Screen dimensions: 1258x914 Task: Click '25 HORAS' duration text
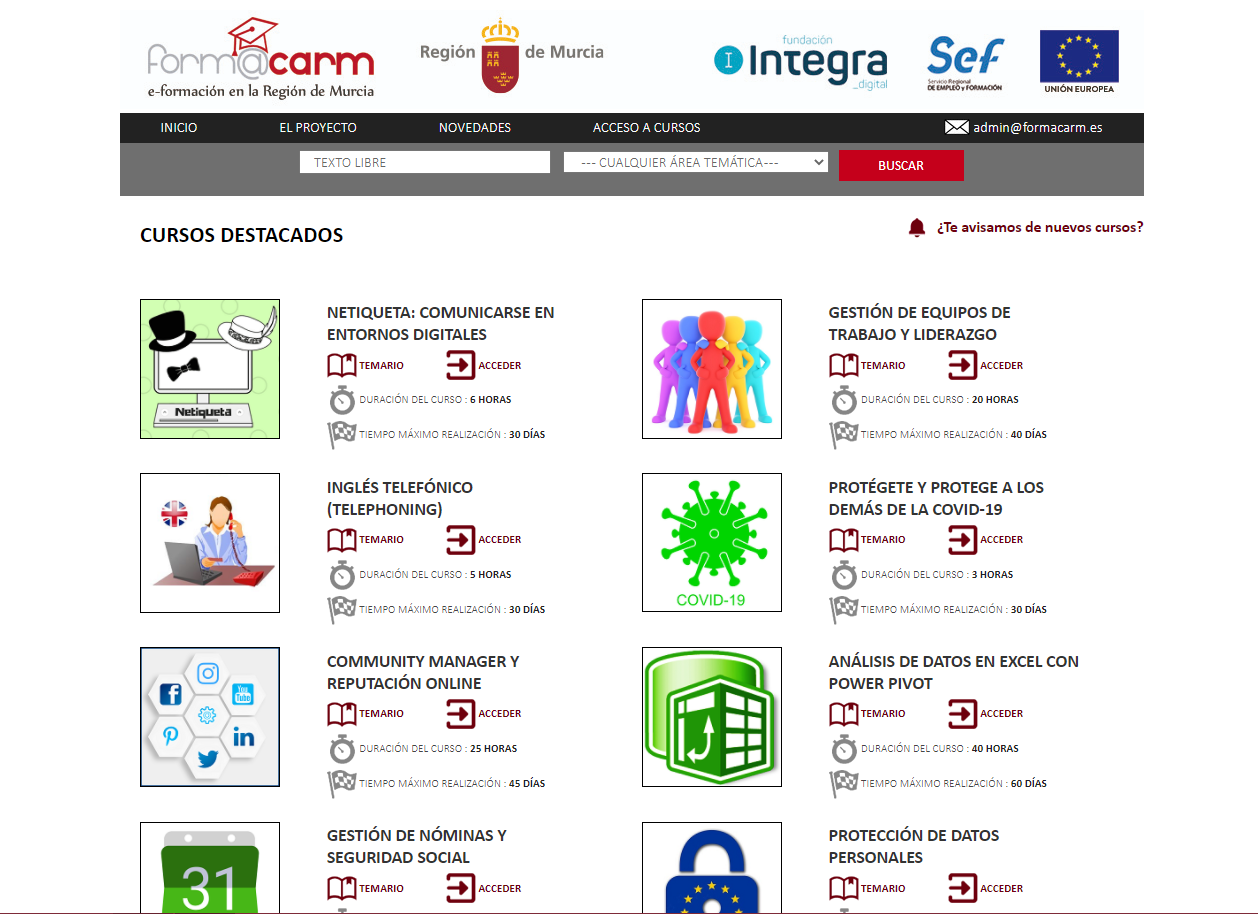click(493, 749)
